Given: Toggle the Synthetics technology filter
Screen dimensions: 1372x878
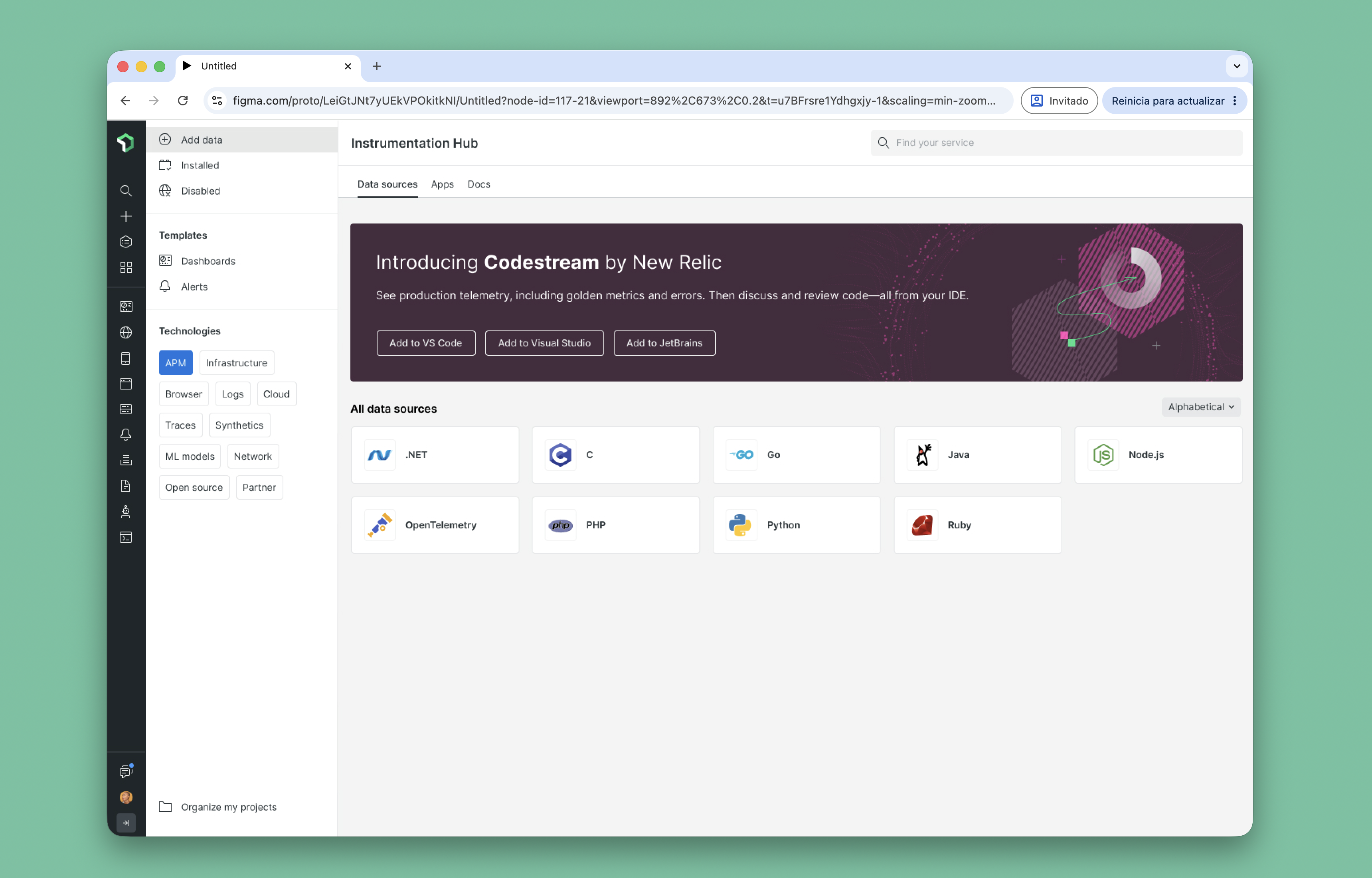Looking at the screenshot, I should pyautogui.click(x=239, y=425).
